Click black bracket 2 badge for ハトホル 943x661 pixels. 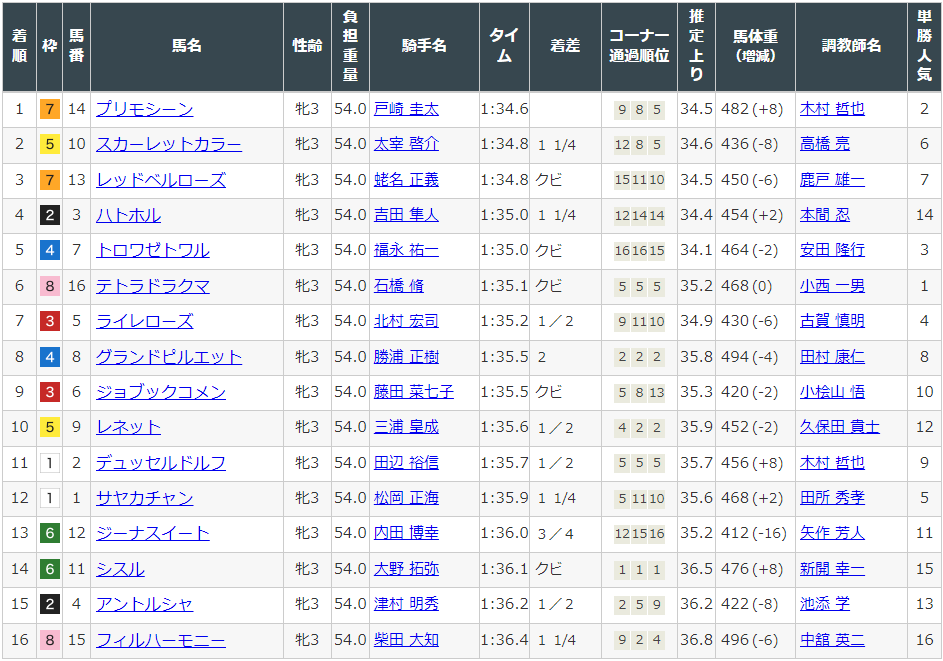click(x=50, y=215)
